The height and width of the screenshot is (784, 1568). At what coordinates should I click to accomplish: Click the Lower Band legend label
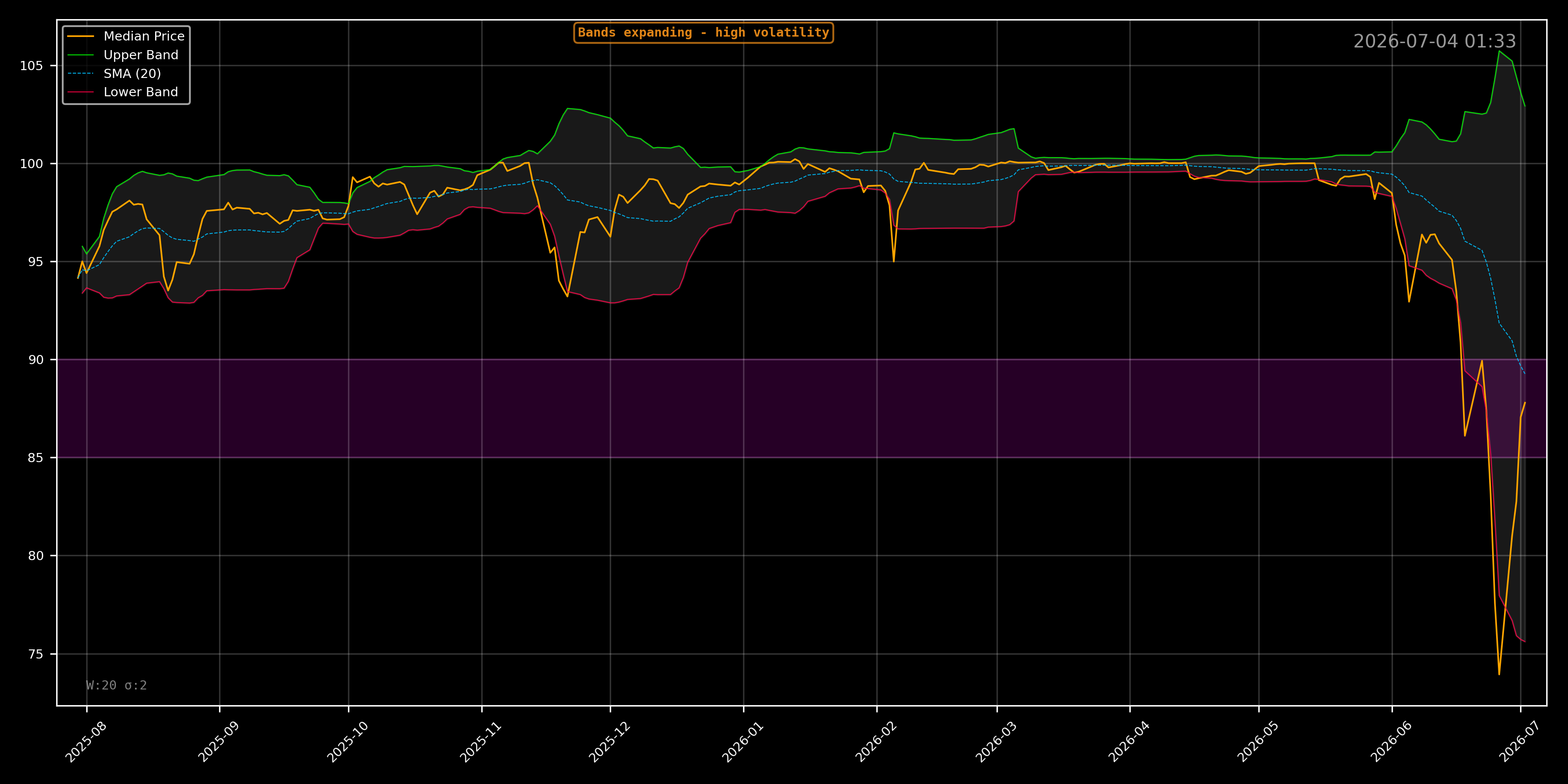tap(141, 92)
